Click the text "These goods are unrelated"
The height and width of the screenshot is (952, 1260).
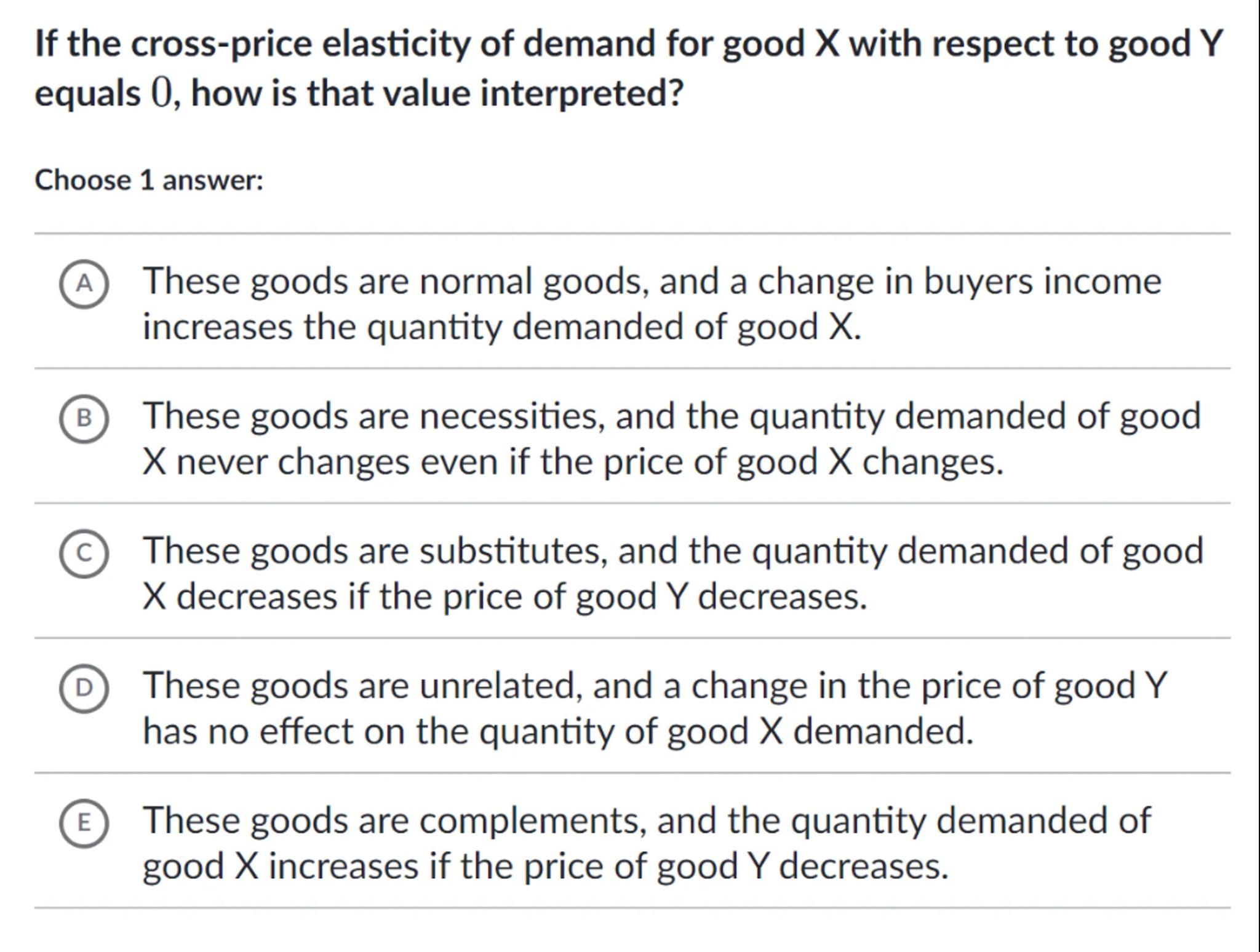tap(362, 686)
